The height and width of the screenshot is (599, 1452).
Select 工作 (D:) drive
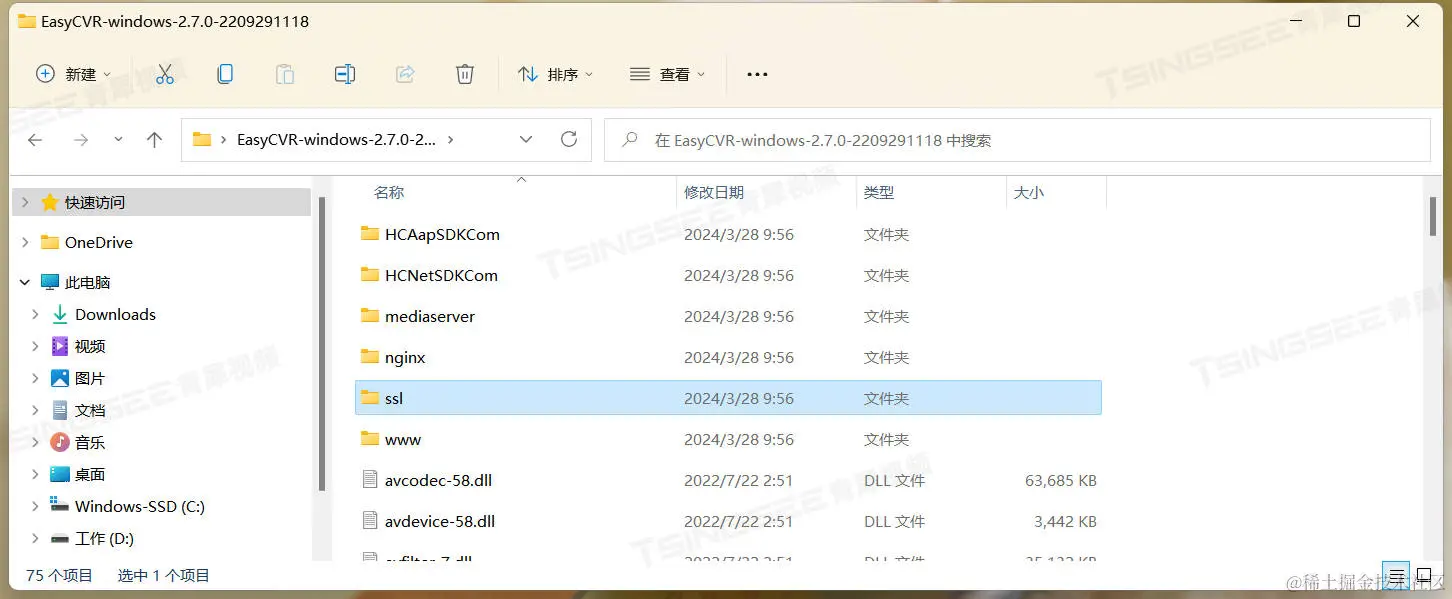click(104, 538)
